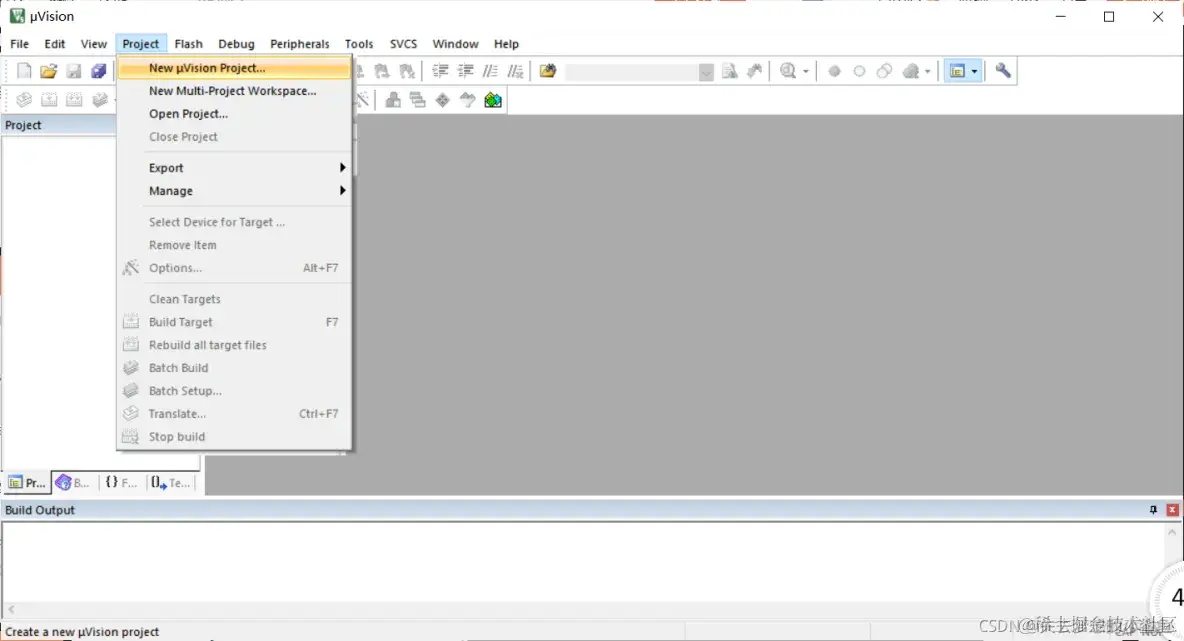Click Options menu entry with Alt+F7
This screenshot has height=641, width=1184.
point(235,268)
